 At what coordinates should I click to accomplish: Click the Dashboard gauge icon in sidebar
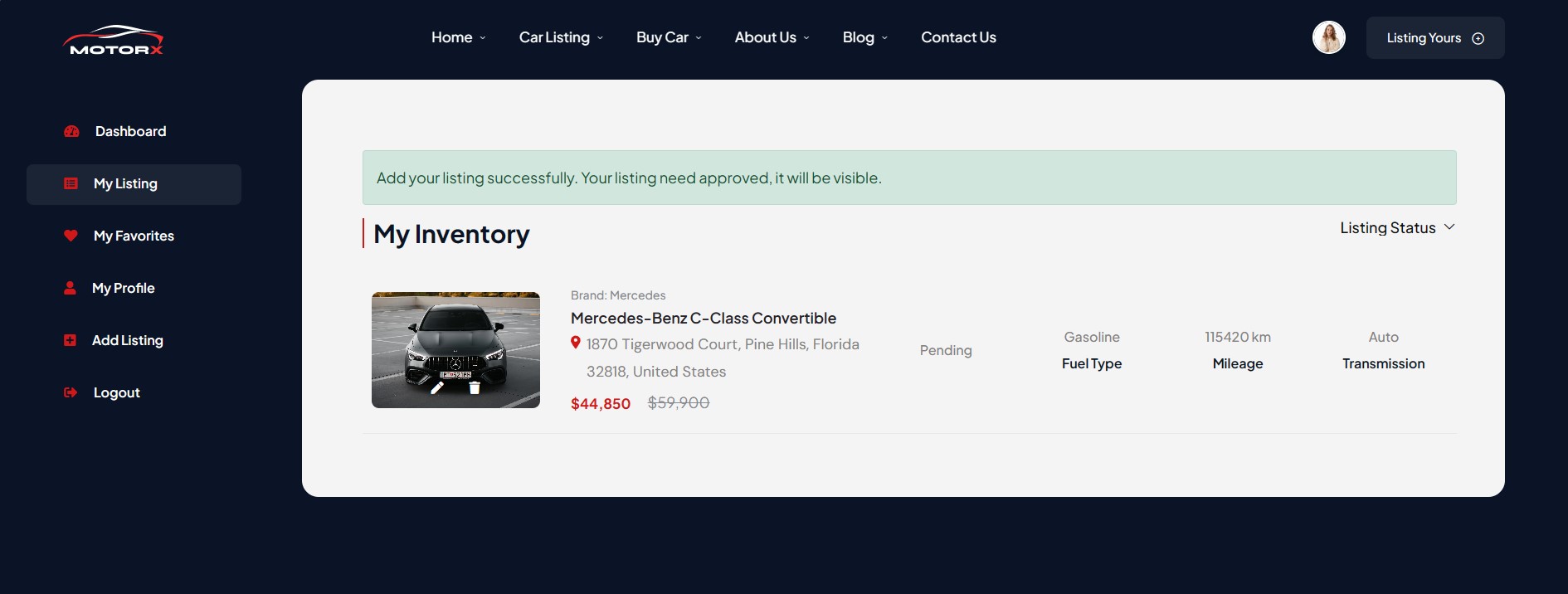coord(71,131)
